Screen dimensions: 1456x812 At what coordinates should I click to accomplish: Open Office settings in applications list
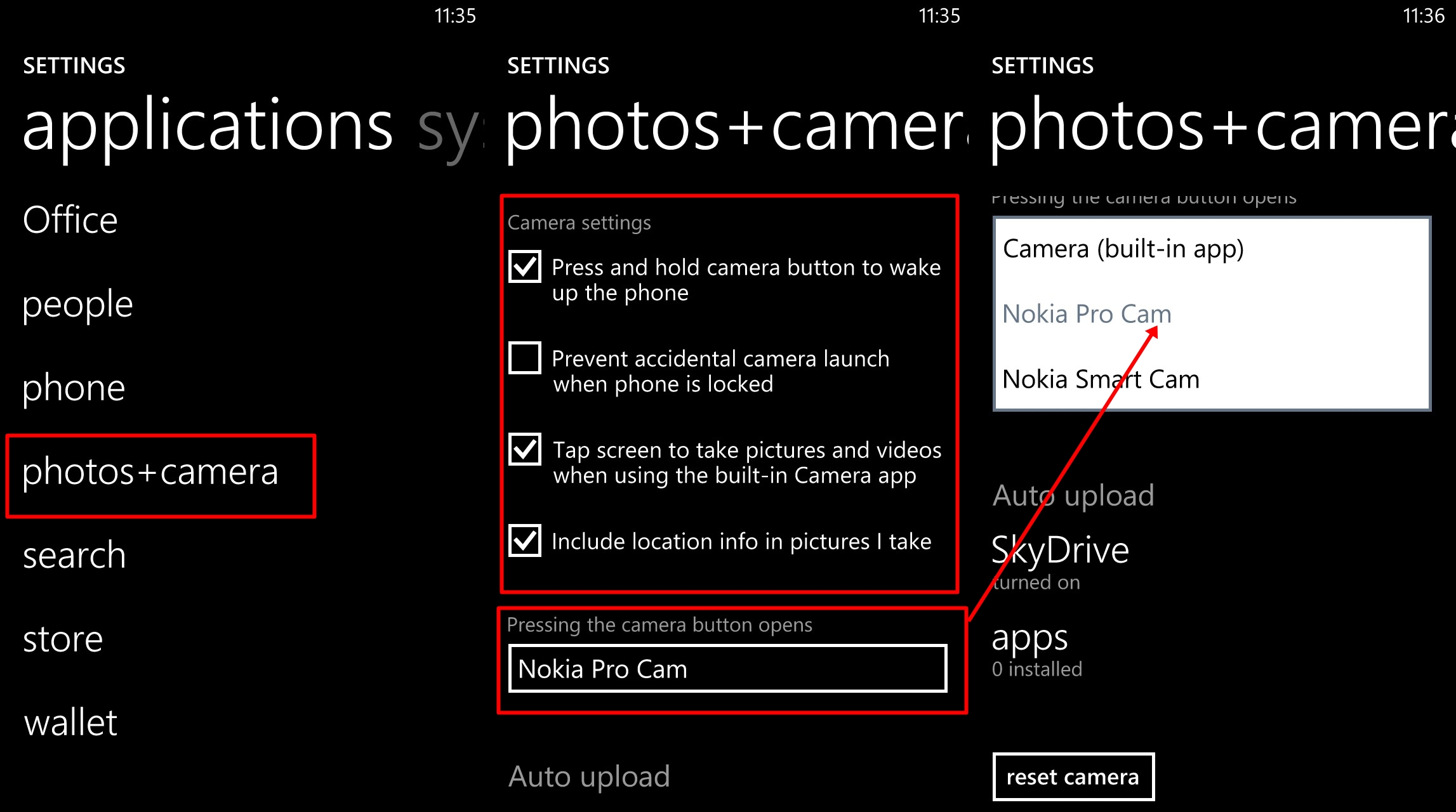(x=70, y=220)
